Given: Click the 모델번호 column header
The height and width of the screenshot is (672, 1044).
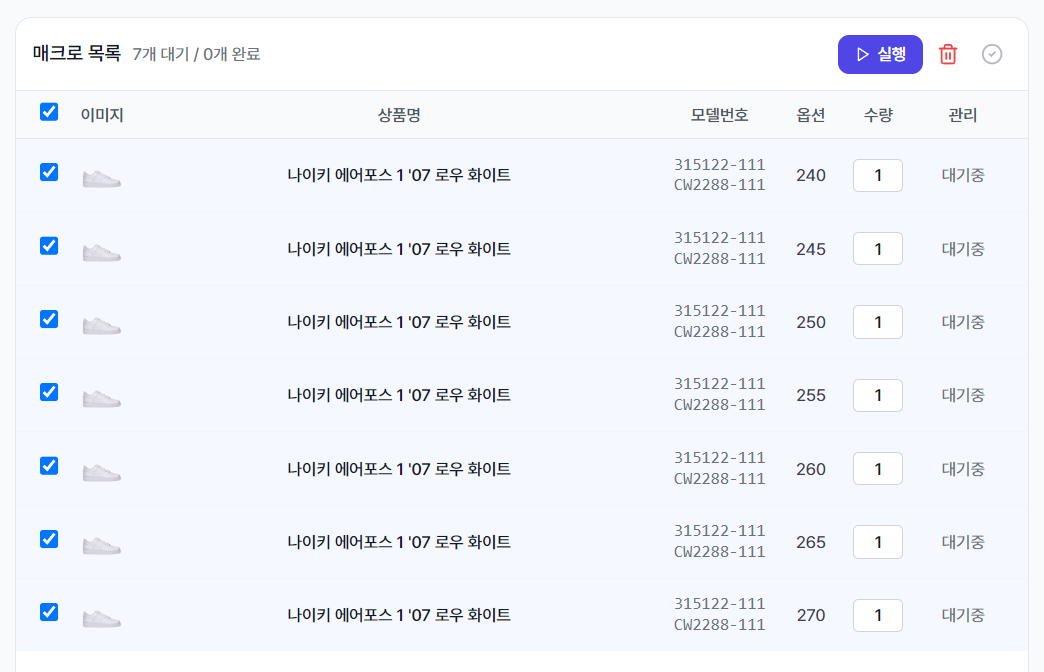Looking at the screenshot, I should [x=719, y=115].
